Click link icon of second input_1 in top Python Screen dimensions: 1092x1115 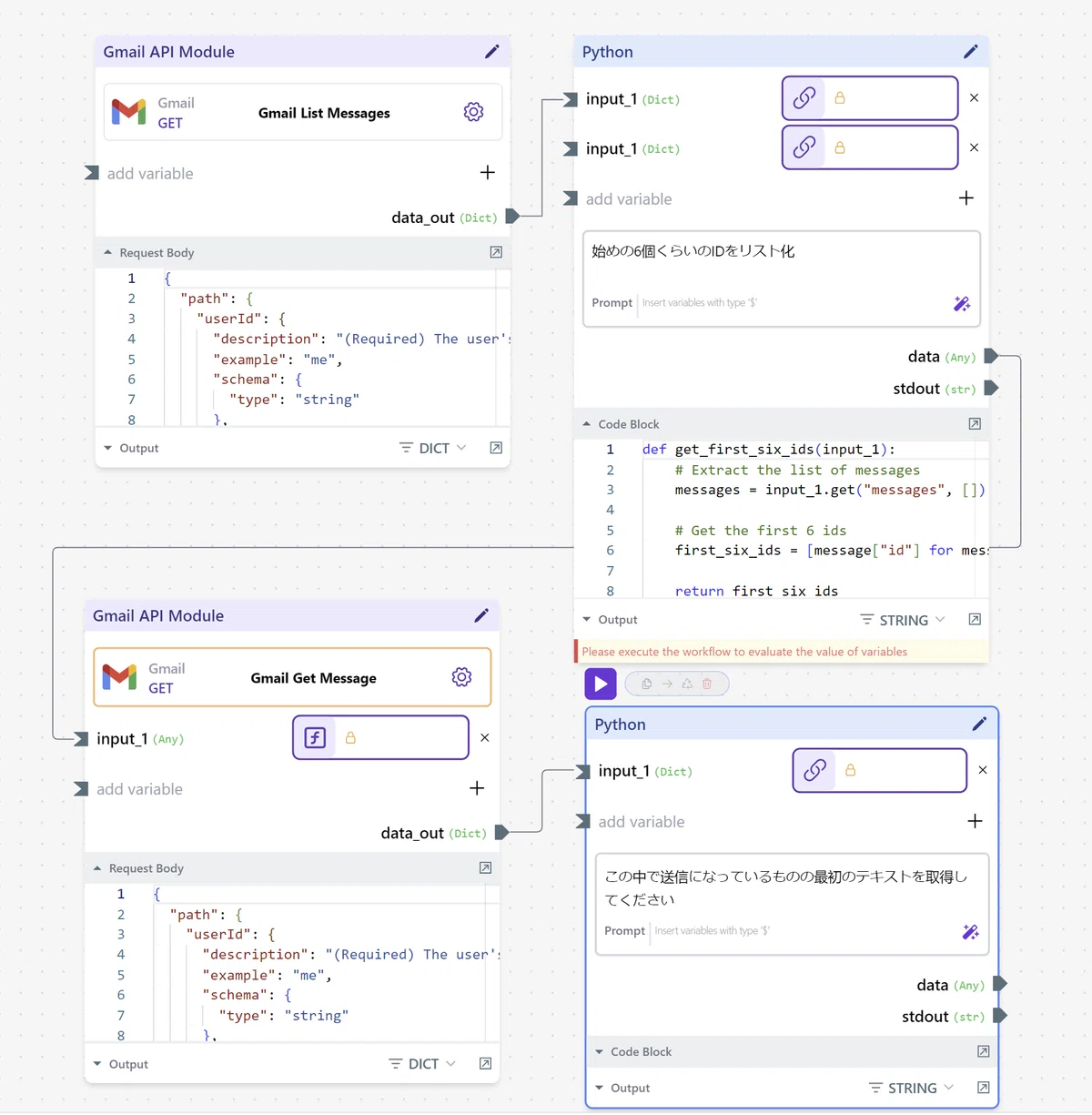tap(804, 147)
